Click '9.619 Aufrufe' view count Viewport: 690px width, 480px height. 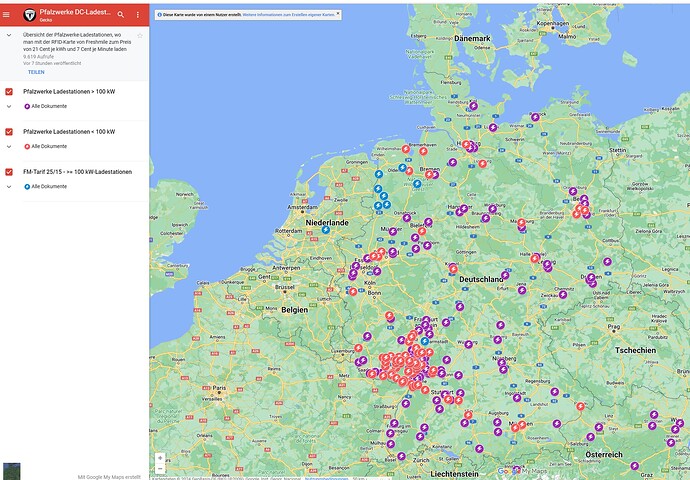(38, 57)
